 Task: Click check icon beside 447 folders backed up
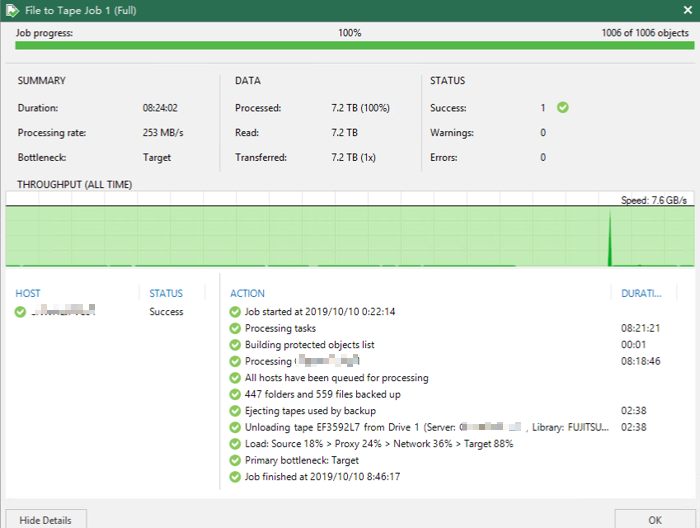(x=235, y=395)
